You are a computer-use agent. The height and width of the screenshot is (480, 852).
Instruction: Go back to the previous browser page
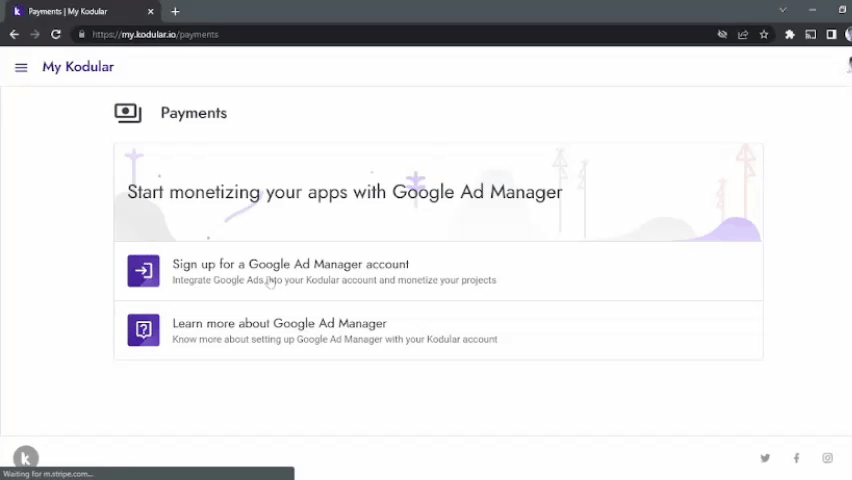(14, 34)
